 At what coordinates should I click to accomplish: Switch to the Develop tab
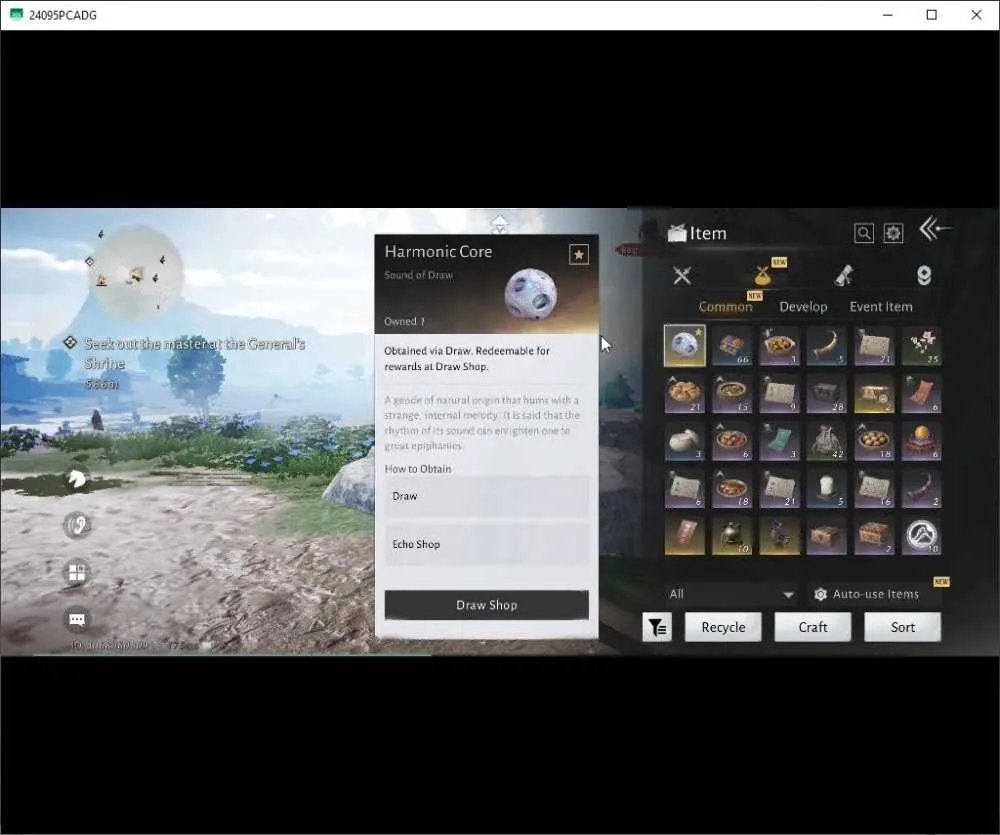tap(803, 307)
